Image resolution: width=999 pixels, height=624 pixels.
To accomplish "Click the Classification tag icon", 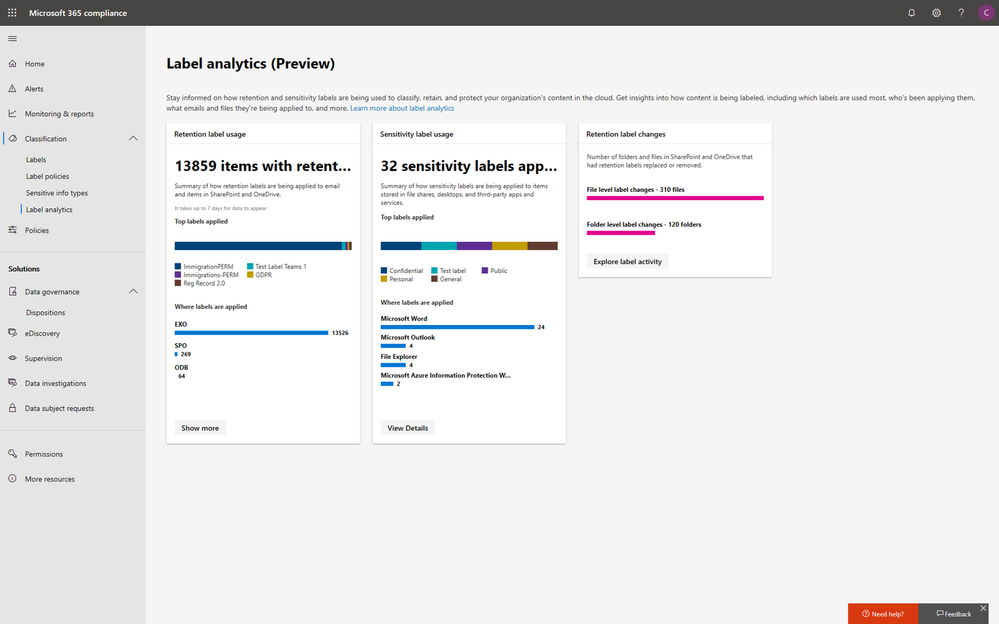I will 12,138.
